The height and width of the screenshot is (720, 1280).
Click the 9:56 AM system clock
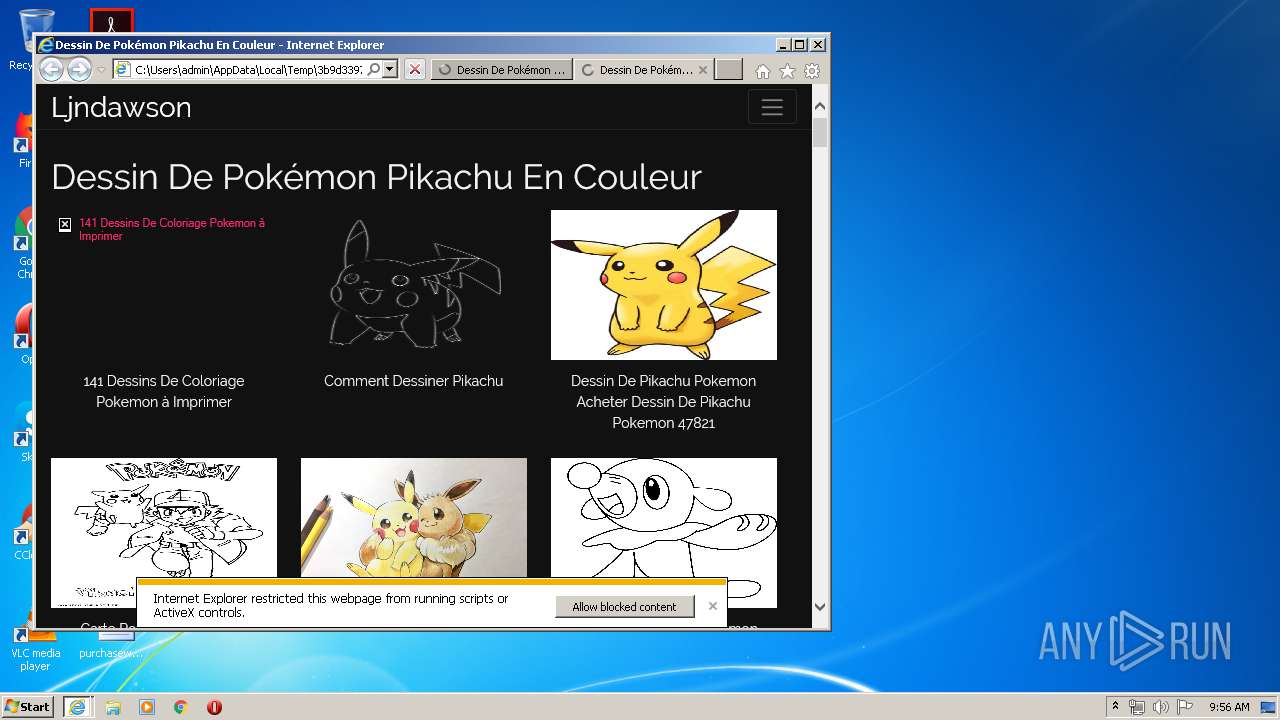(x=1229, y=707)
